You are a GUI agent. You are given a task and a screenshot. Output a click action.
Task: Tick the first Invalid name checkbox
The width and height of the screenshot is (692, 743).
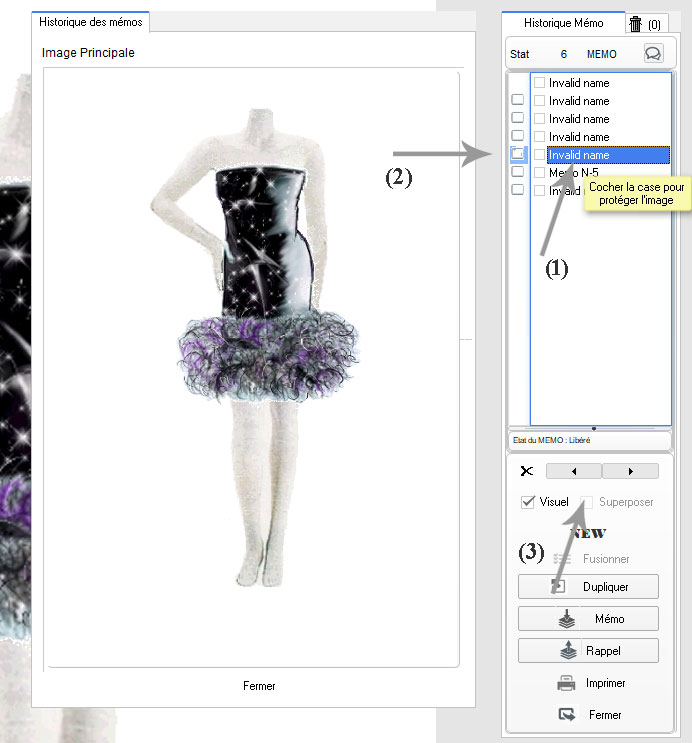(x=540, y=83)
